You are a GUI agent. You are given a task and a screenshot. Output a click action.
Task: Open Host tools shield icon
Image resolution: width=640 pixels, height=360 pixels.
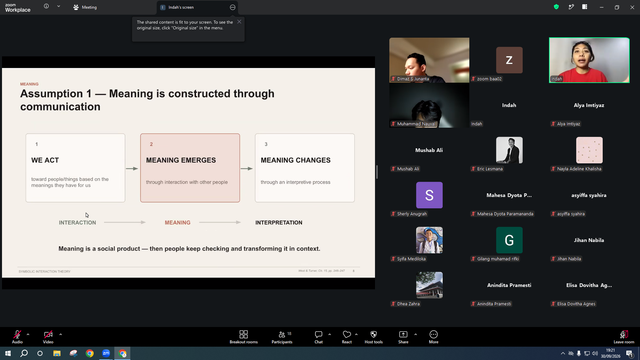(x=373, y=334)
